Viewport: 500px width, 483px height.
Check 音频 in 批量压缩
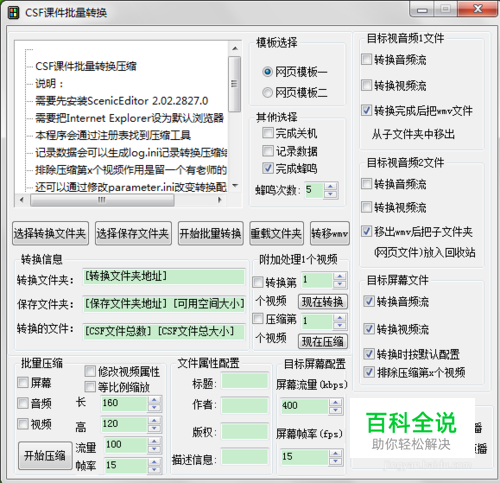click(23, 403)
